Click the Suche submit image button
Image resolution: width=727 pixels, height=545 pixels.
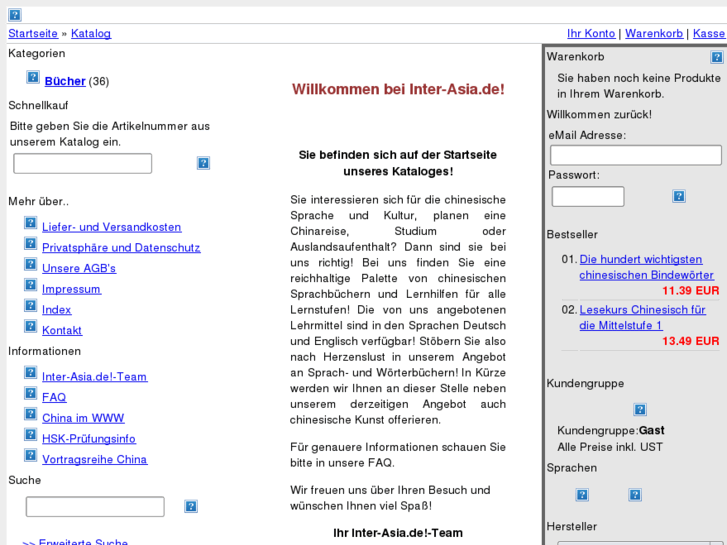(191, 506)
